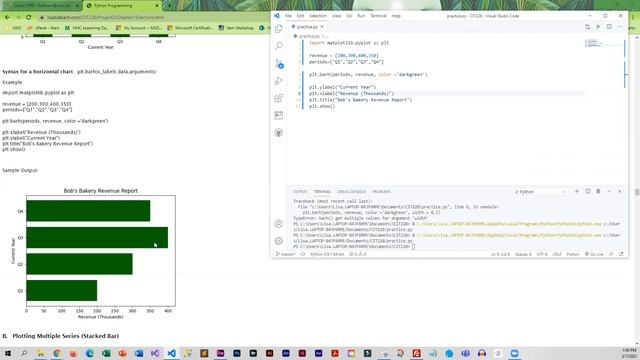Open the My Account bookmark
640x360 pixels.
click(138, 28)
